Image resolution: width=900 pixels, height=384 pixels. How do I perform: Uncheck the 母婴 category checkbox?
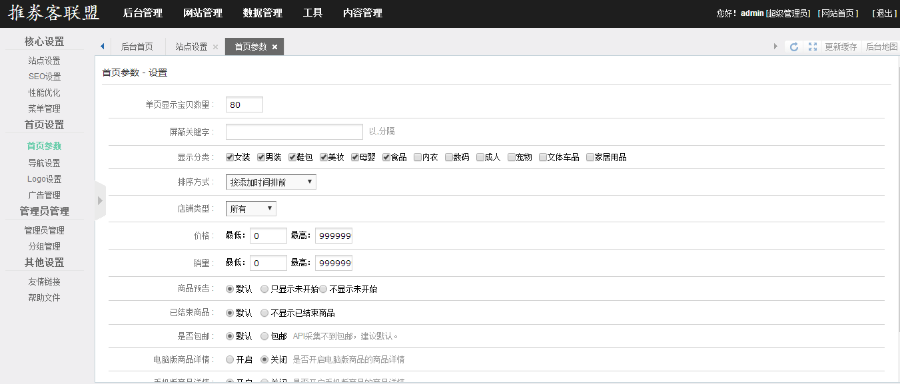tap(355, 157)
